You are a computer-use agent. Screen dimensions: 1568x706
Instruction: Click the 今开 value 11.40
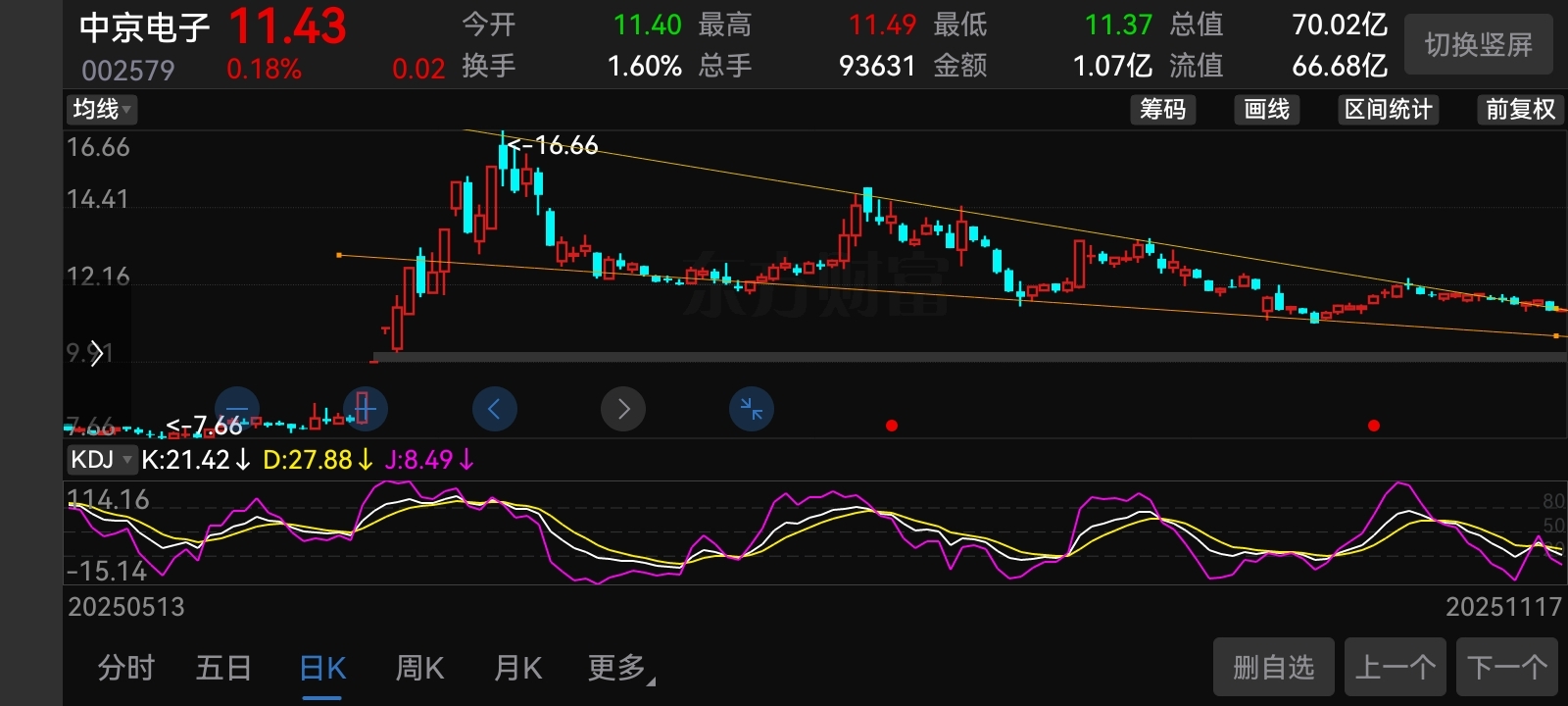647,25
